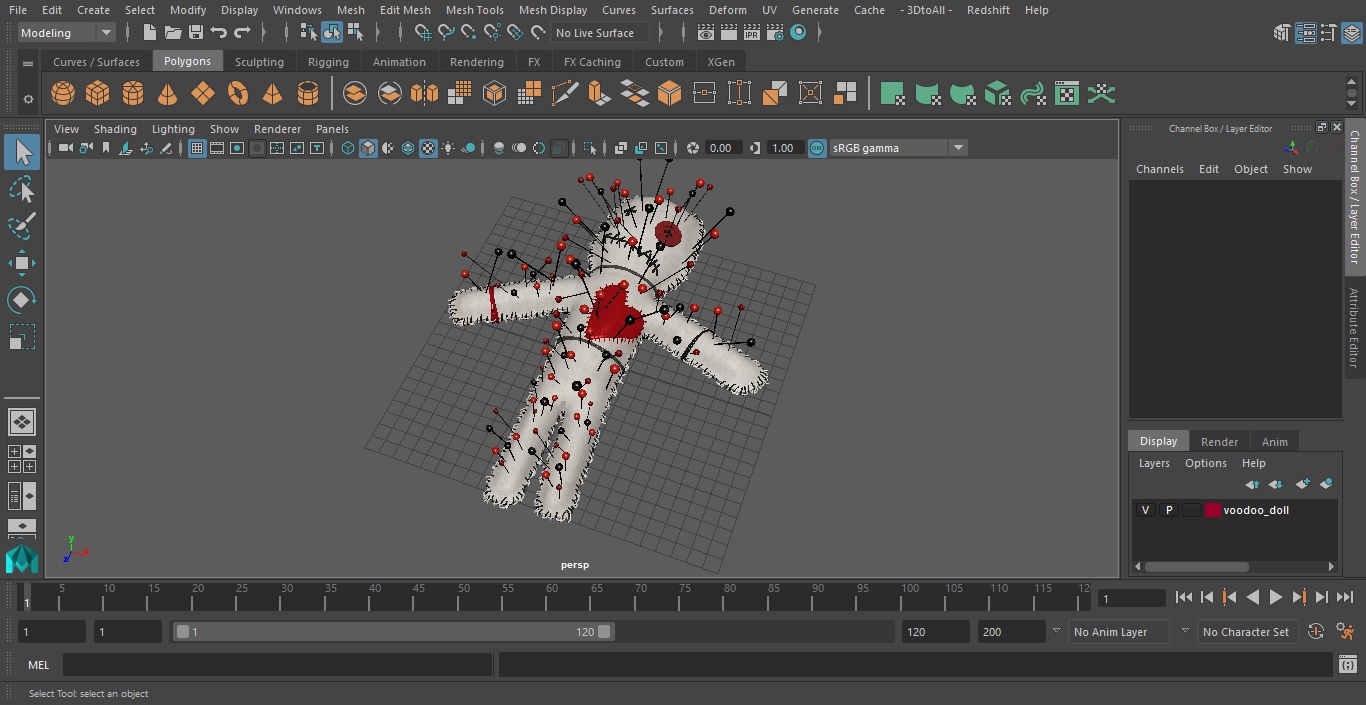Image resolution: width=1366 pixels, height=705 pixels.
Task: Click the voodoo_doll layer red color swatch
Action: click(x=1213, y=510)
